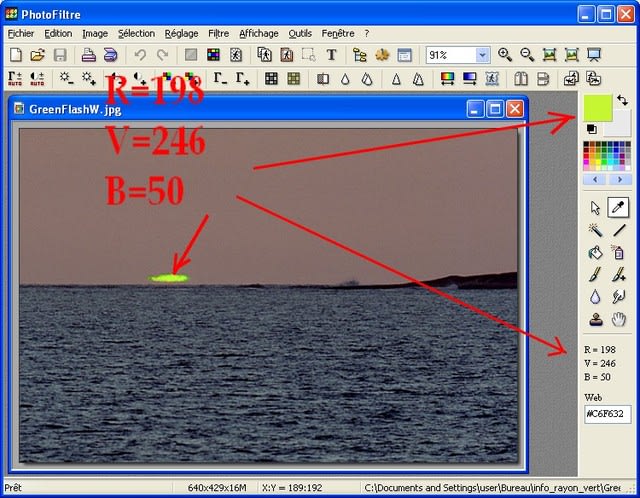Click the Zoom In magnifier icon
This screenshot has height=498, width=640.
click(x=505, y=55)
